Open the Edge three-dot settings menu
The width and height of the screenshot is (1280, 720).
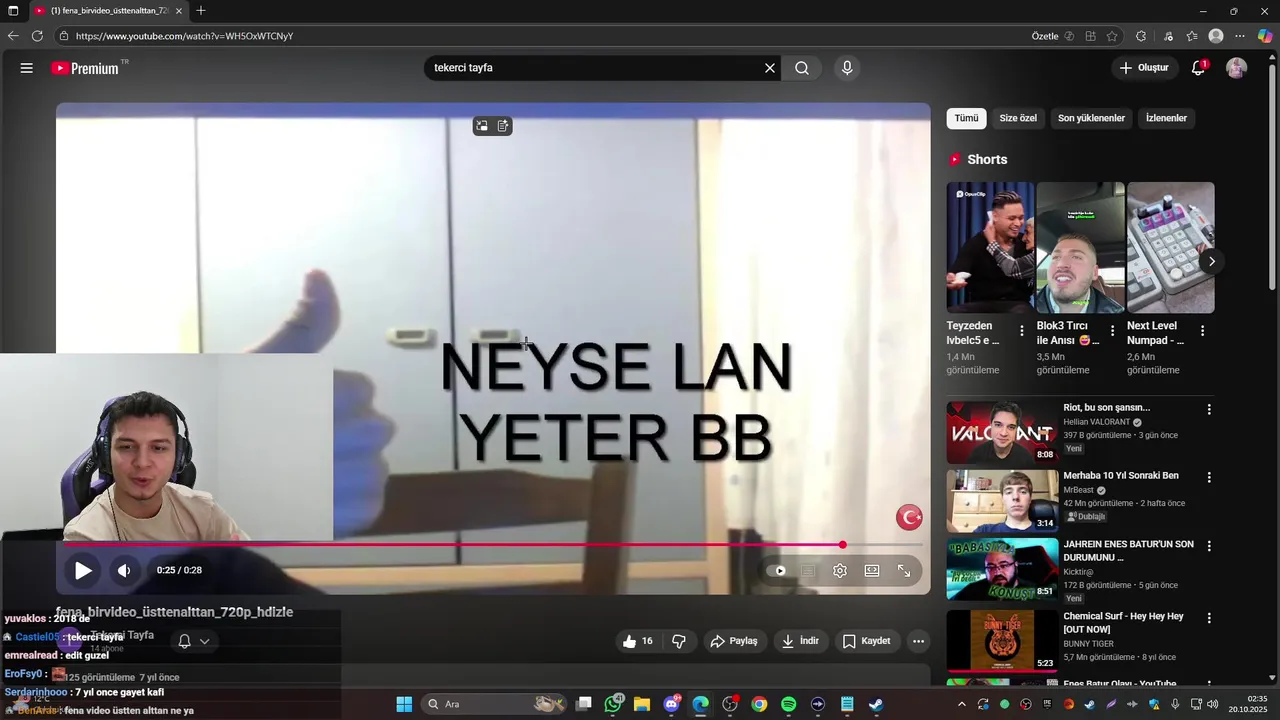click(x=1240, y=36)
